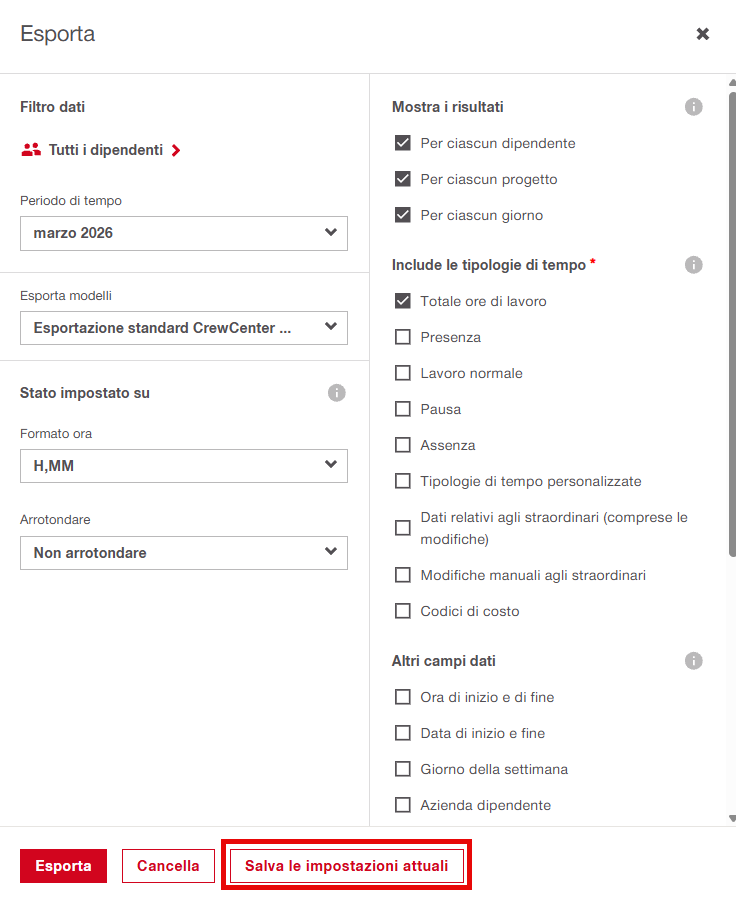
Task: Click Salva le impostazioni attuali
Action: click(346, 866)
